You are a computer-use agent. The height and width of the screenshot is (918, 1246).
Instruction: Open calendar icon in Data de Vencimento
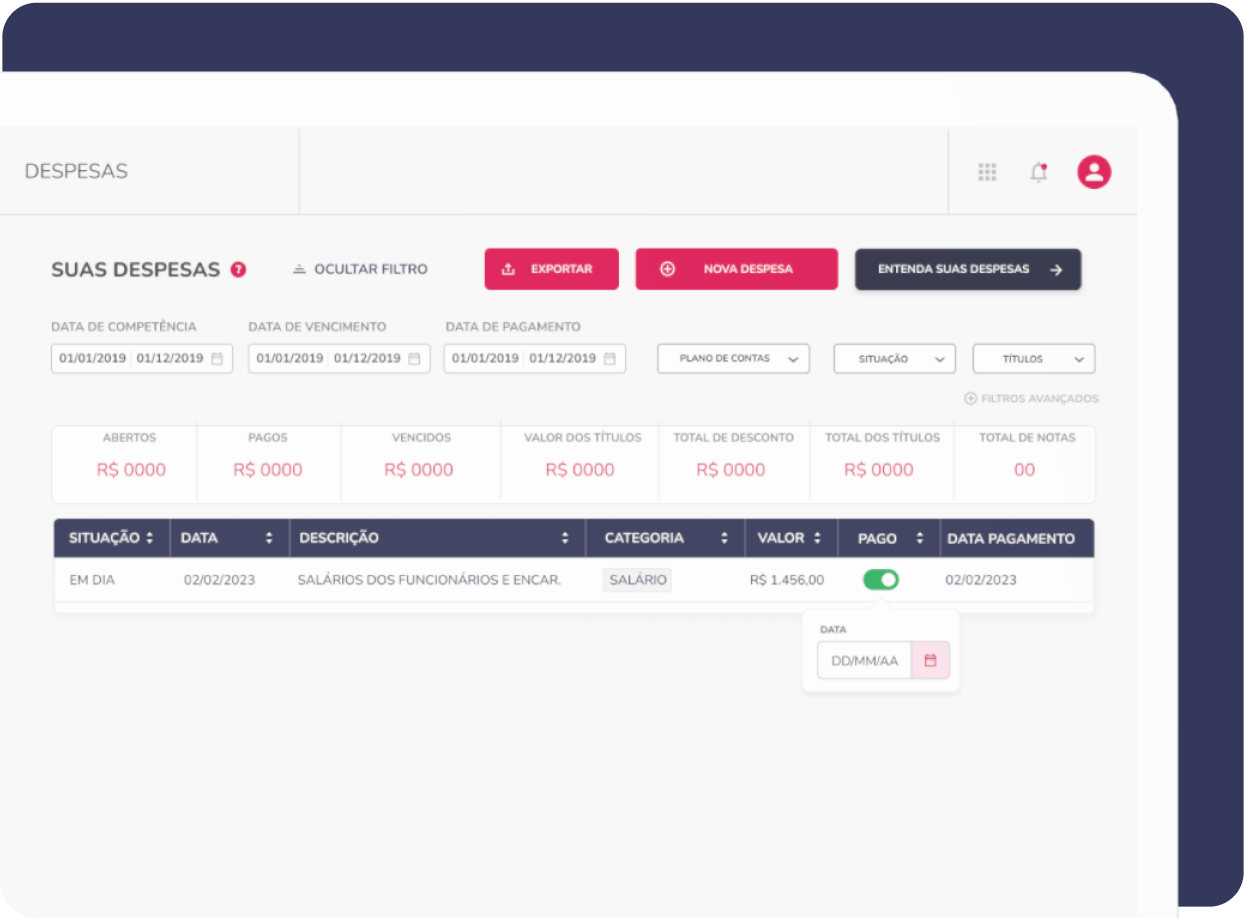(414, 358)
